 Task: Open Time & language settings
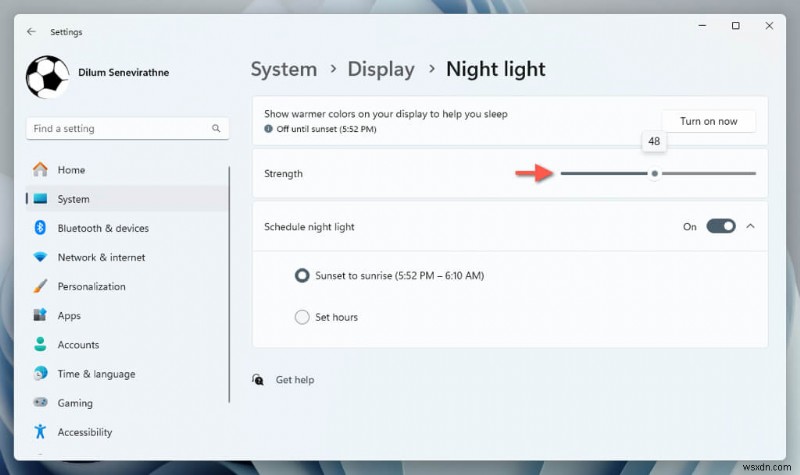click(127, 373)
